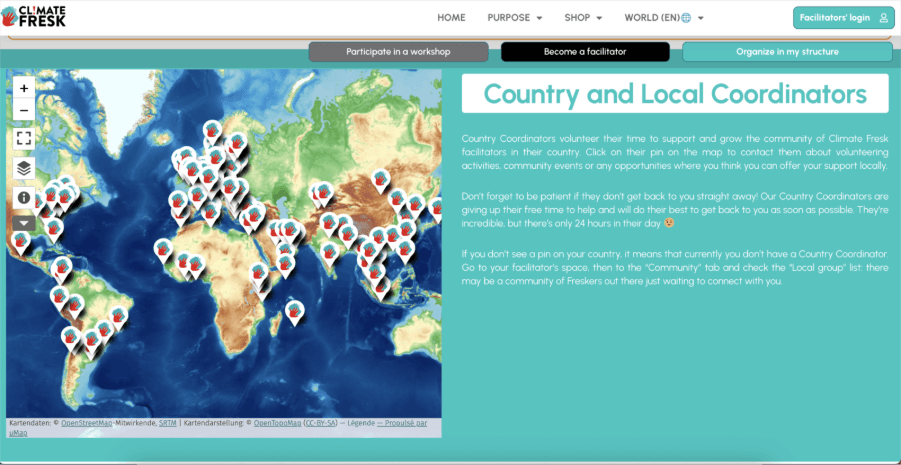The image size is (901, 465).
Task: Click the pin on Madagascar
Action: (295, 312)
